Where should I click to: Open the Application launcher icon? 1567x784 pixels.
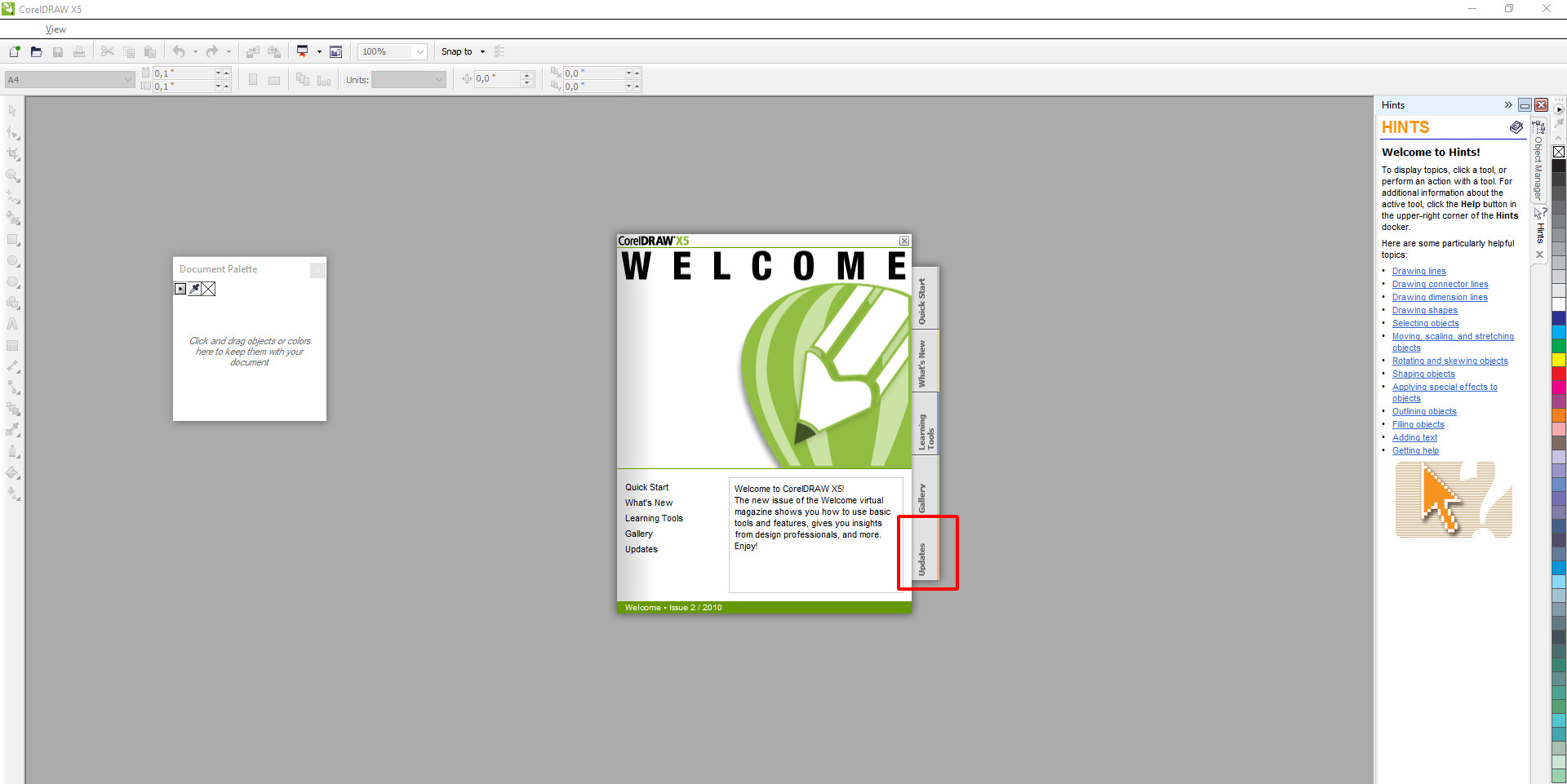coord(302,51)
